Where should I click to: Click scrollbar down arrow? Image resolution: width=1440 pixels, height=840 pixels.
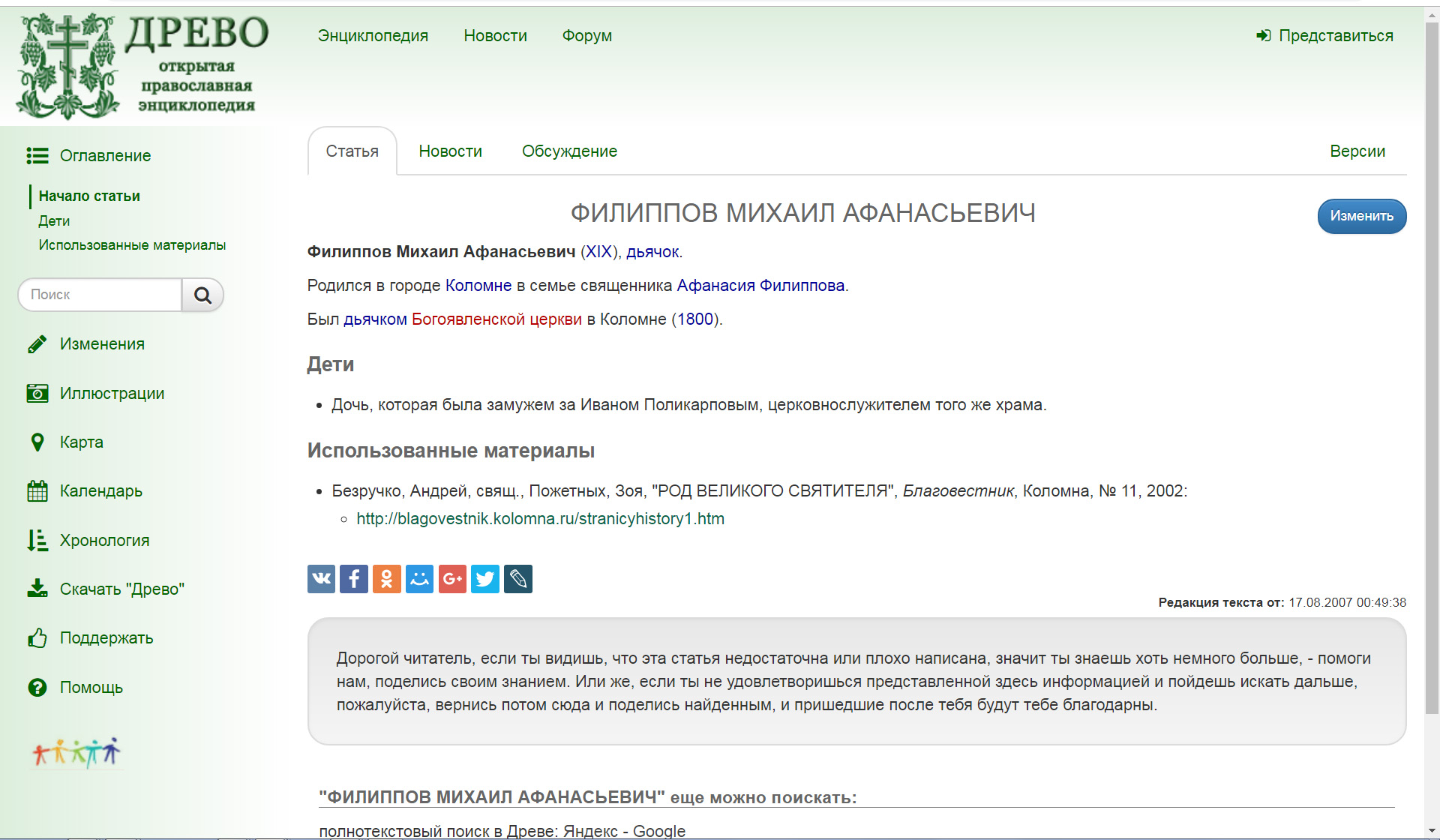click(1432, 831)
